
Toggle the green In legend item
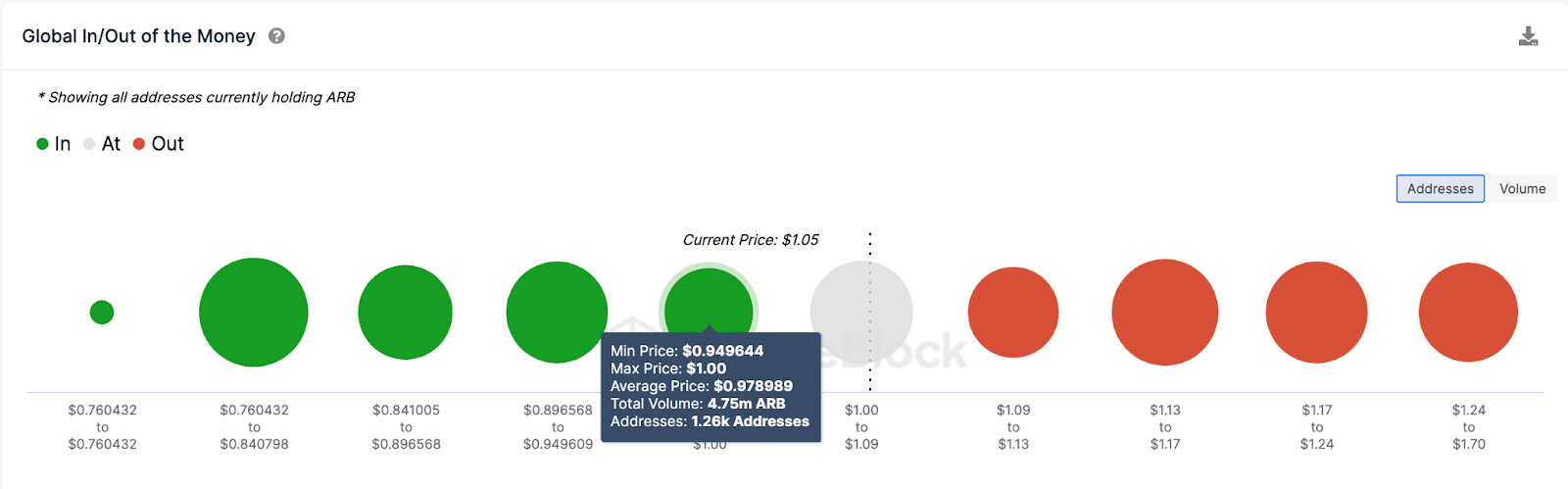point(54,144)
